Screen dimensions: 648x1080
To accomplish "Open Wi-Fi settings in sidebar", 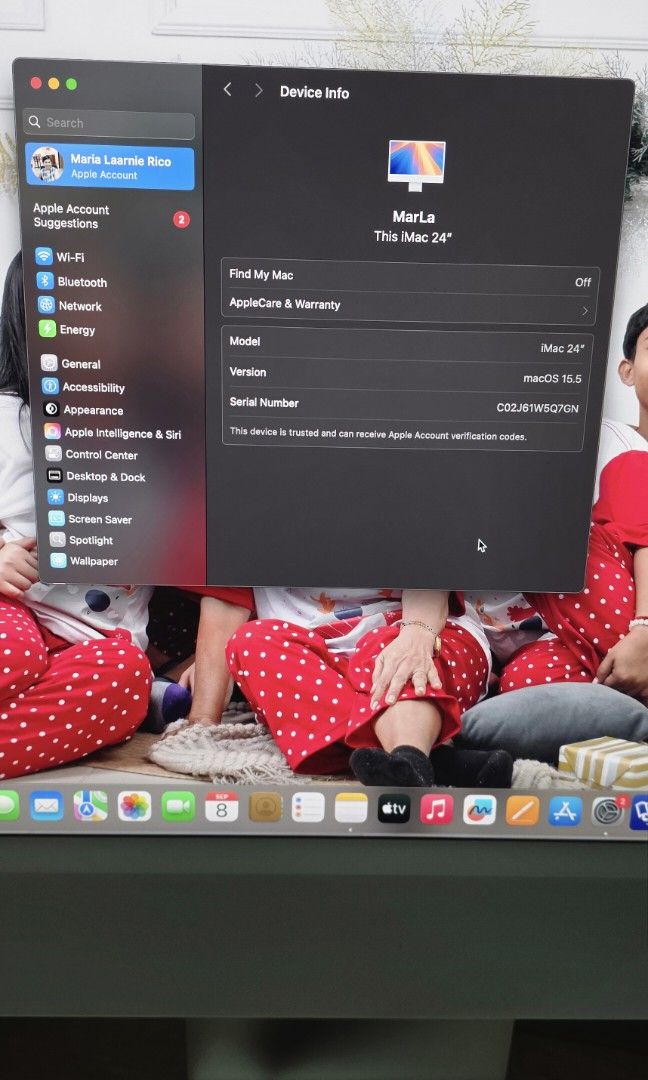I will [61, 257].
